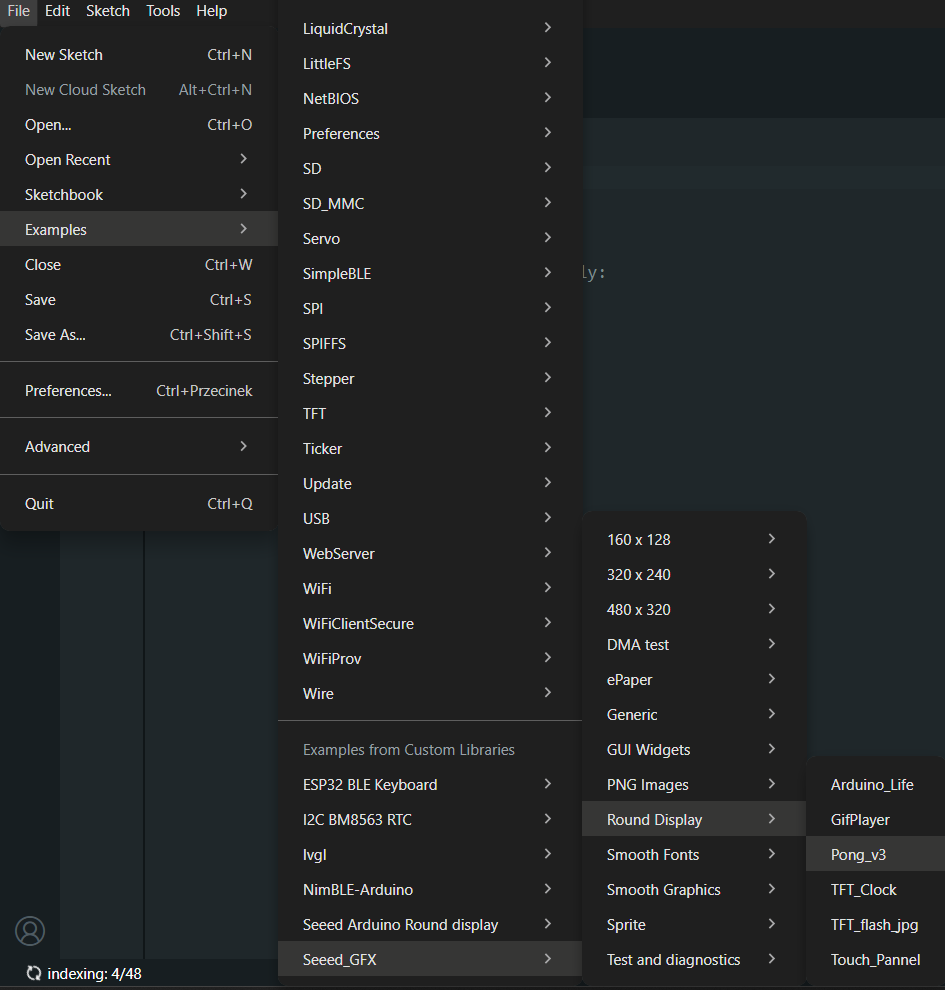Open the Touch_Pannel example

click(875, 959)
